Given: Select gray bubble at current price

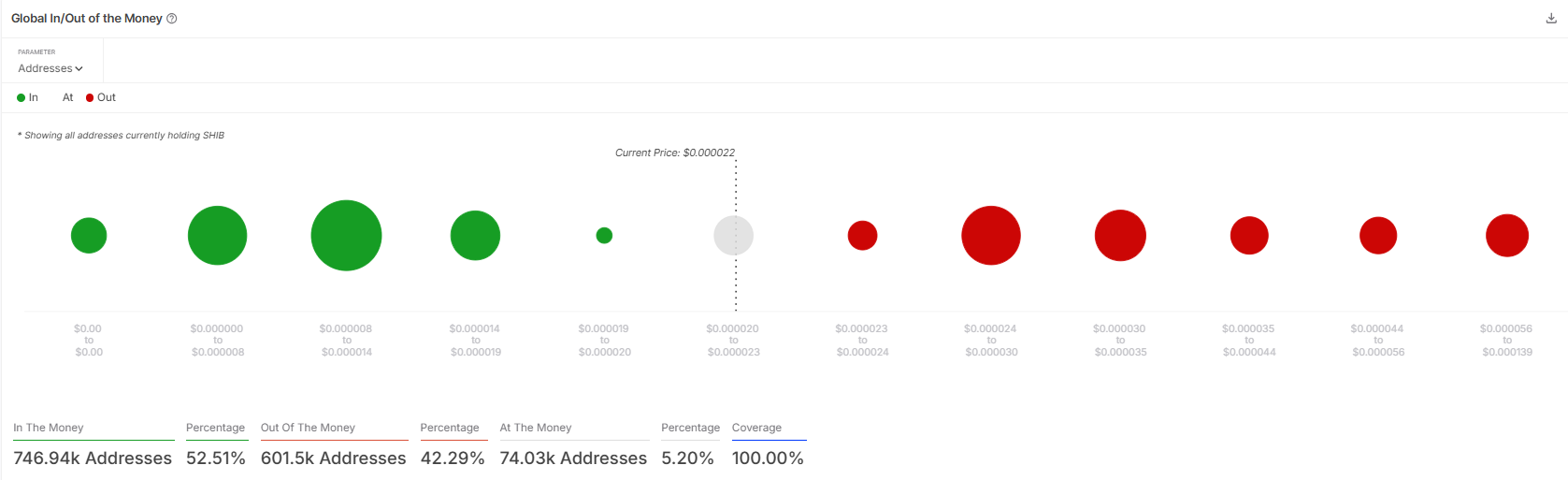Looking at the screenshot, I should [733, 235].
